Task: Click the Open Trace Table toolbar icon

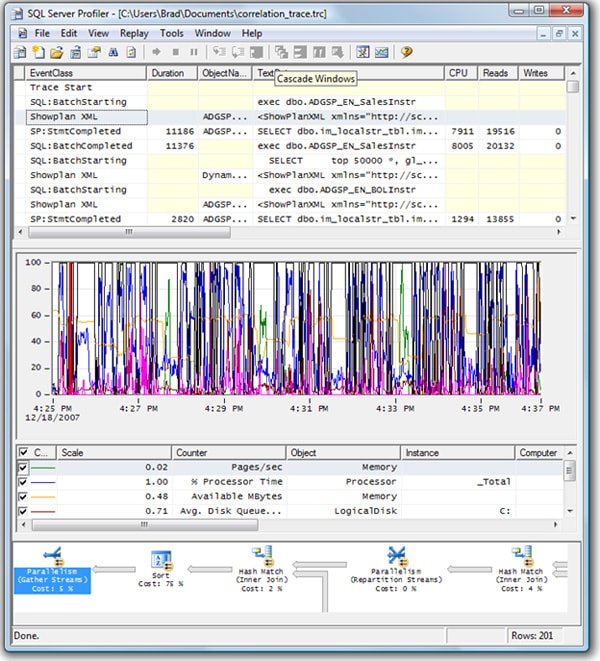Action: click(x=75, y=52)
